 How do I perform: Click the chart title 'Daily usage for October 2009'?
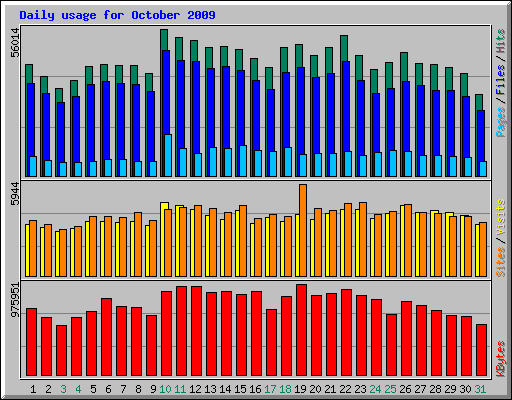pos(117,15)
